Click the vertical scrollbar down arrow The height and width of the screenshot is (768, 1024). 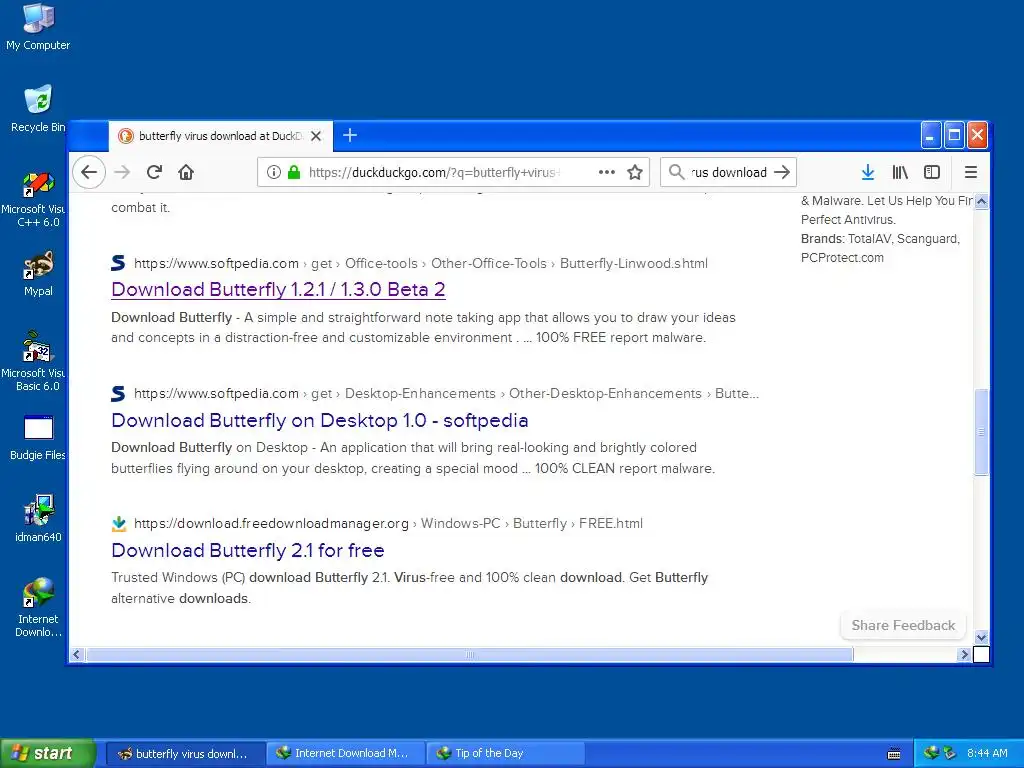(982, 637)
